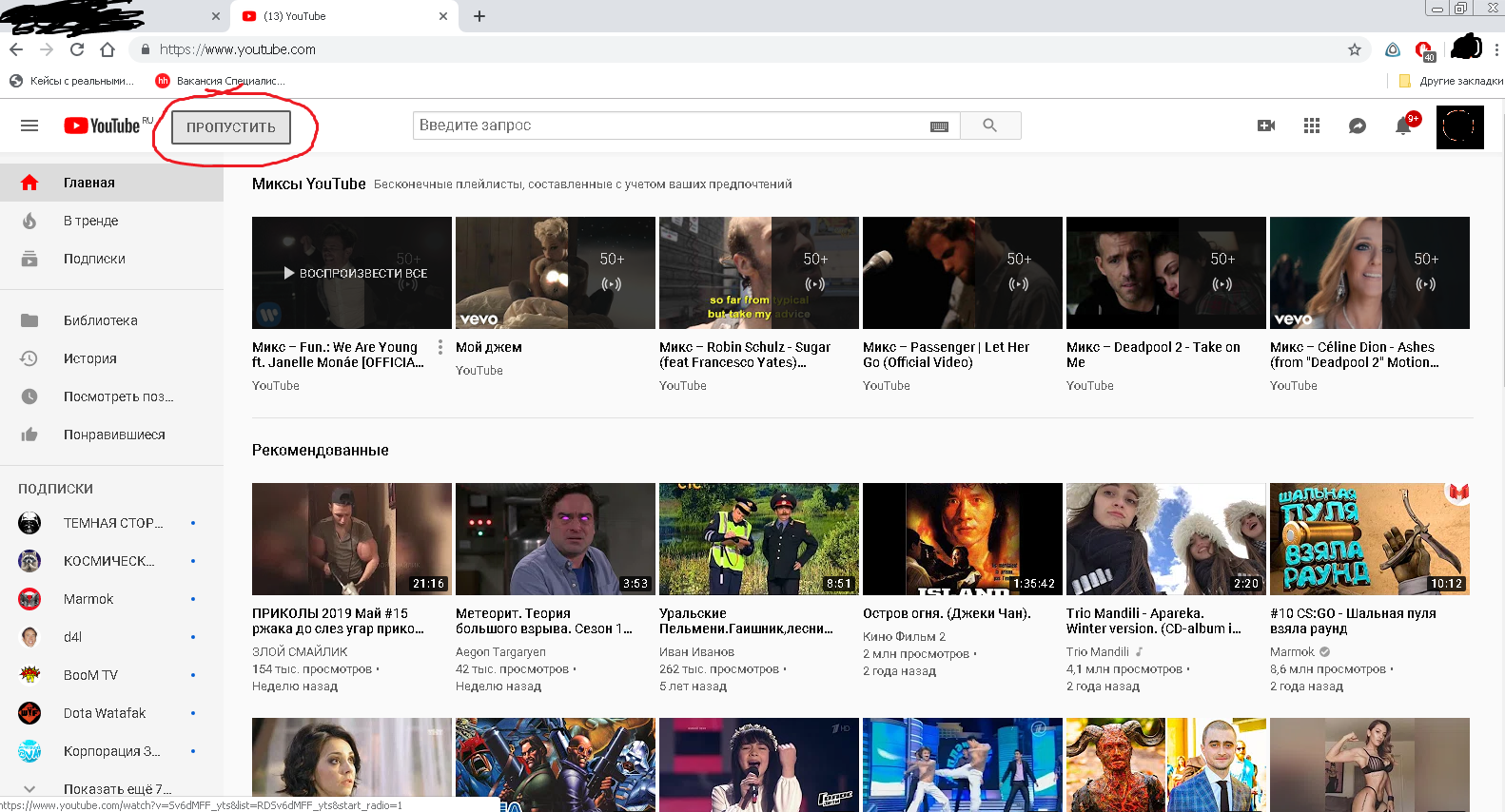Toggle the on-screen keyboard in search box
This screenshot has height=812, width=1505.
pos(939,126)
